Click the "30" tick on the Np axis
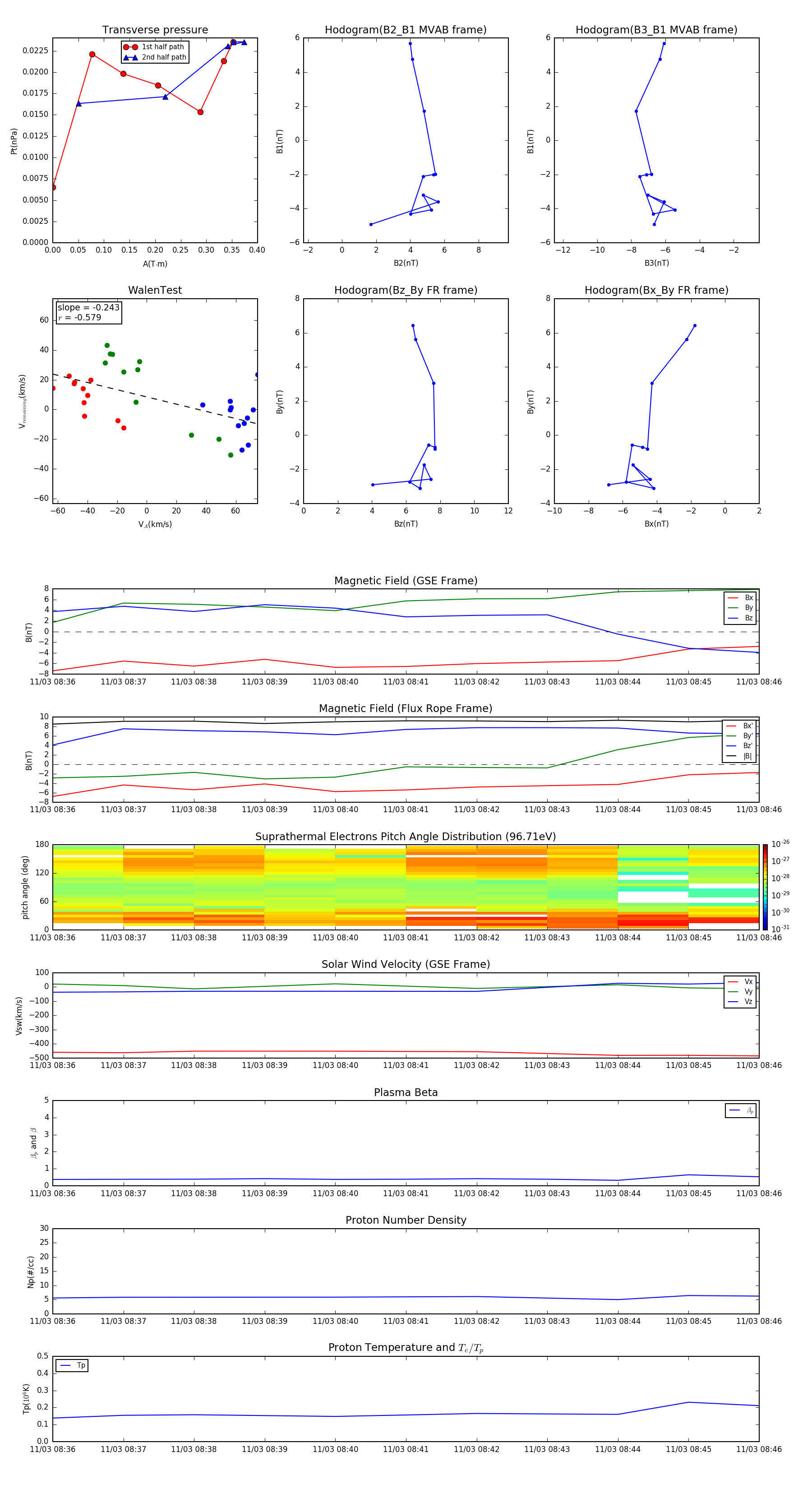 coord(44,1228)
